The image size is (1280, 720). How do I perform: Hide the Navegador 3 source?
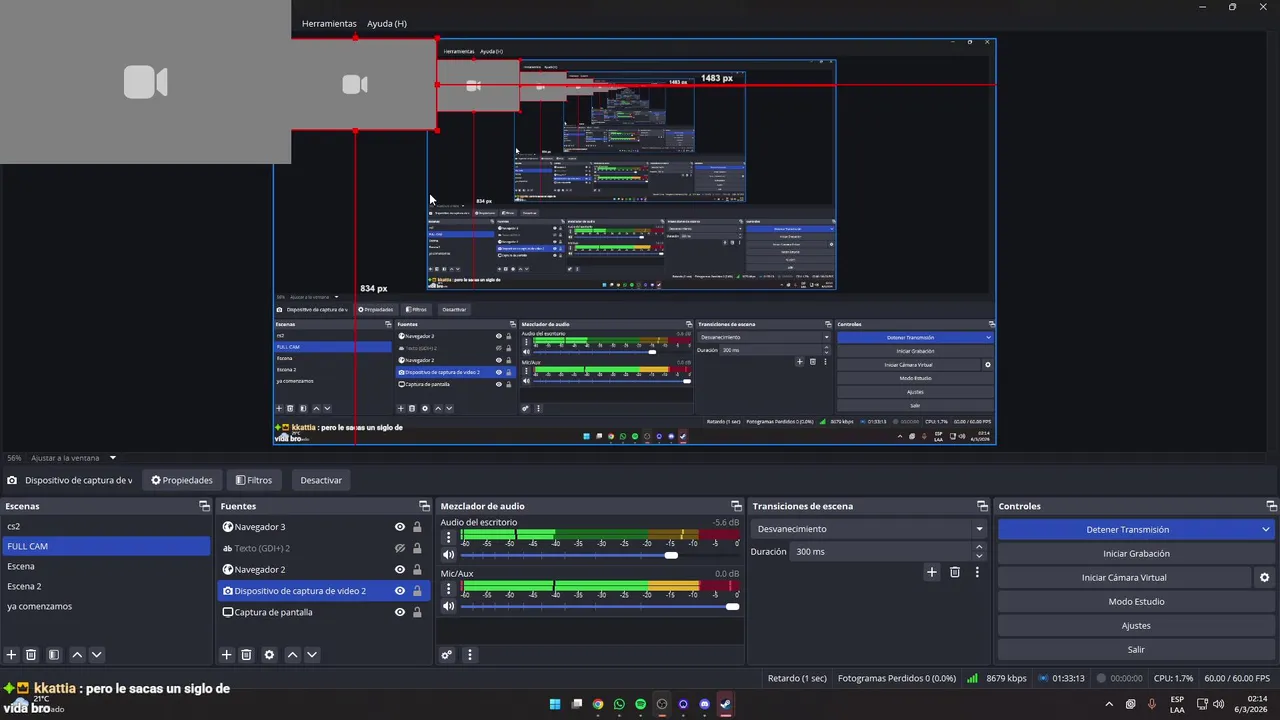coord(400,527)
